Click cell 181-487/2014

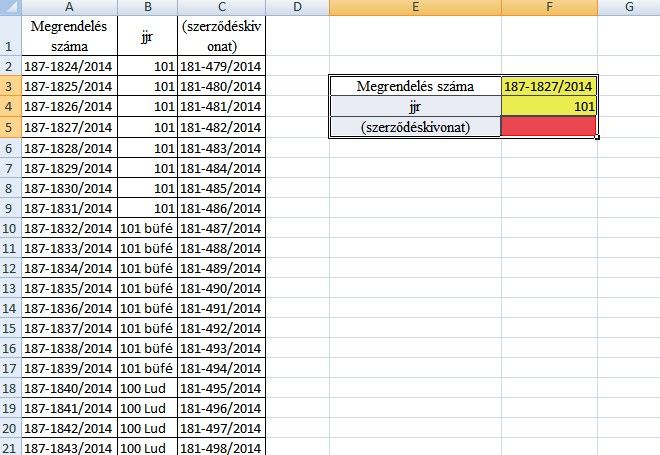click(222, 228)
